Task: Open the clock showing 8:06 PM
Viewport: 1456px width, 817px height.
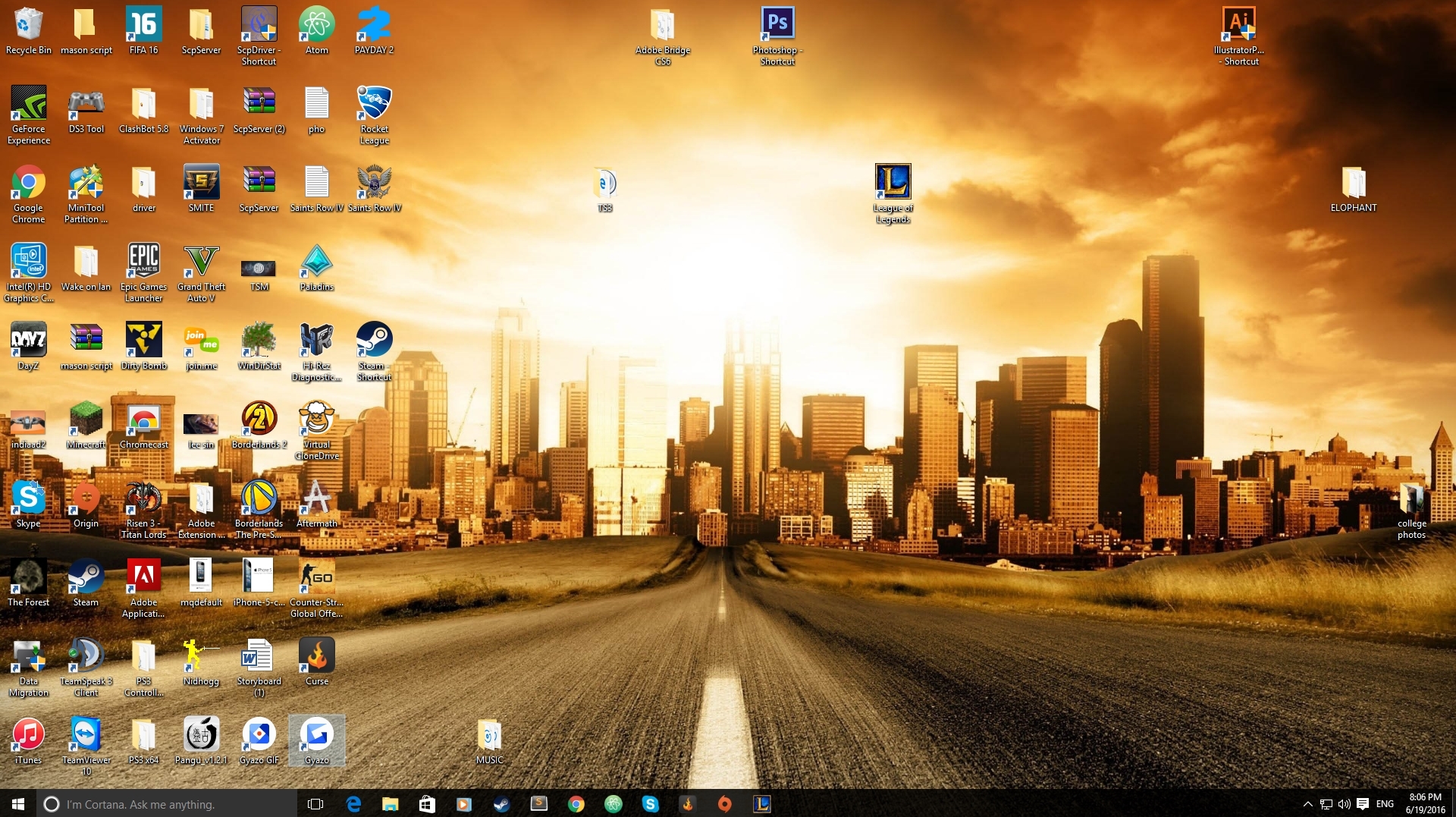Action: click(1425, 803)
